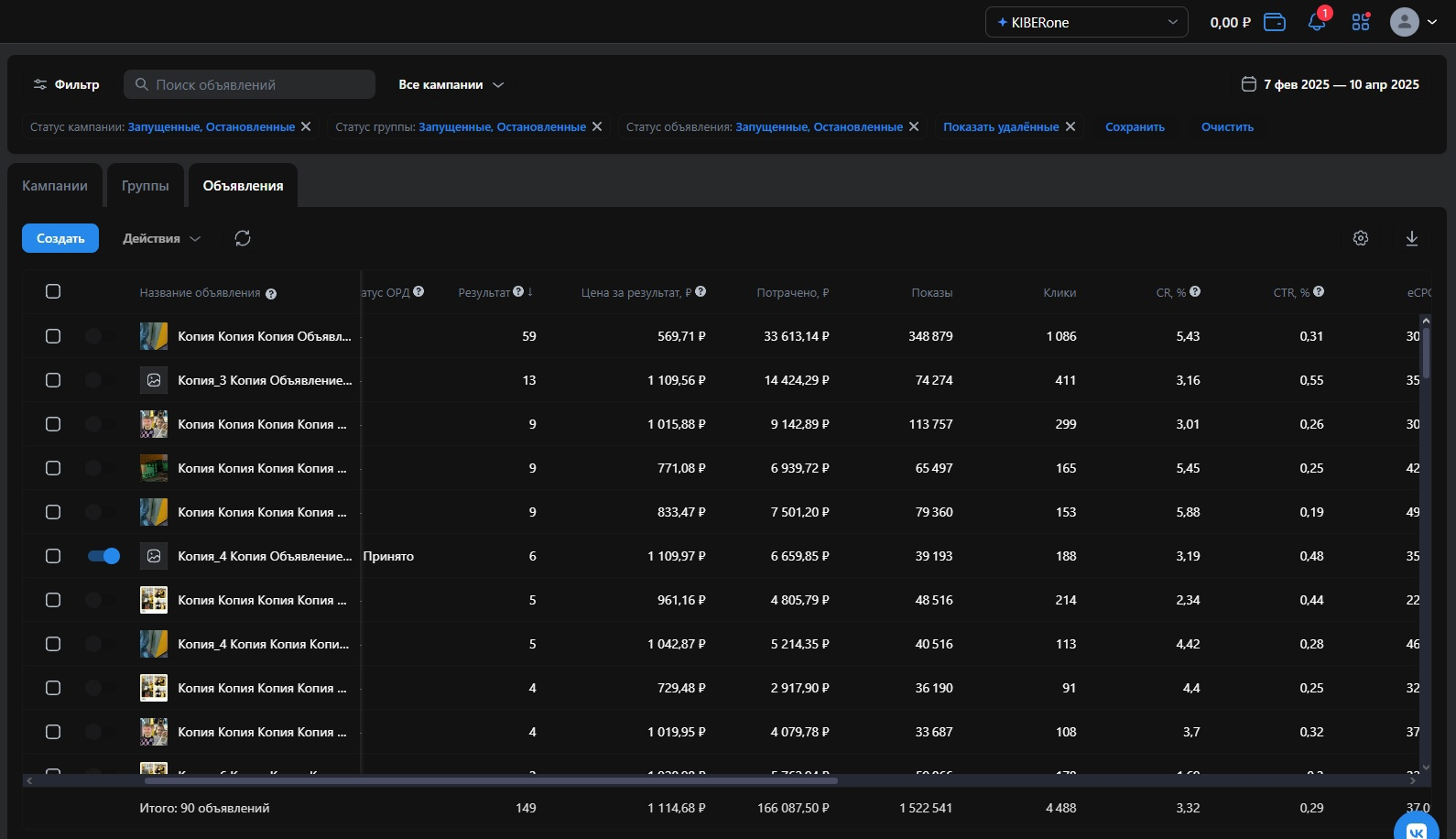Viewport: 1456px width, 839px height.
Task: Click the refresh icon next to Действия
Action: (x=243, y=238)
